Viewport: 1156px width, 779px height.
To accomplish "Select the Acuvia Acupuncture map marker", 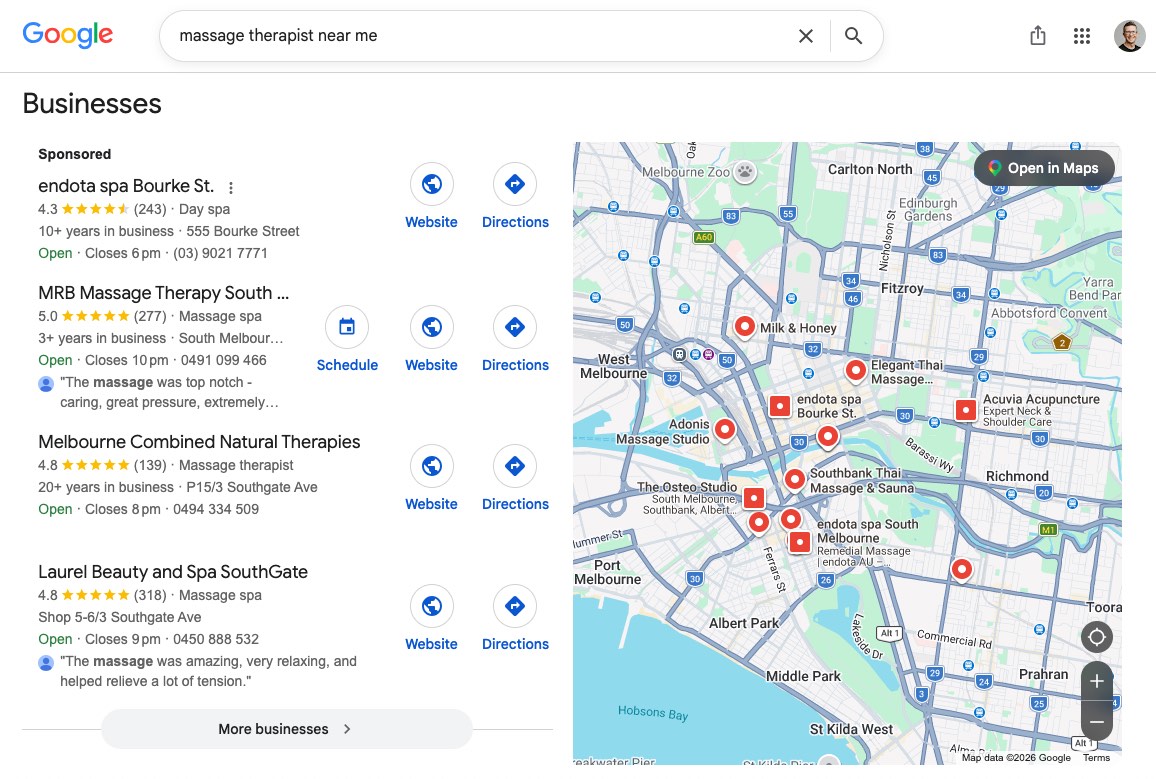I will pos(966,410).
